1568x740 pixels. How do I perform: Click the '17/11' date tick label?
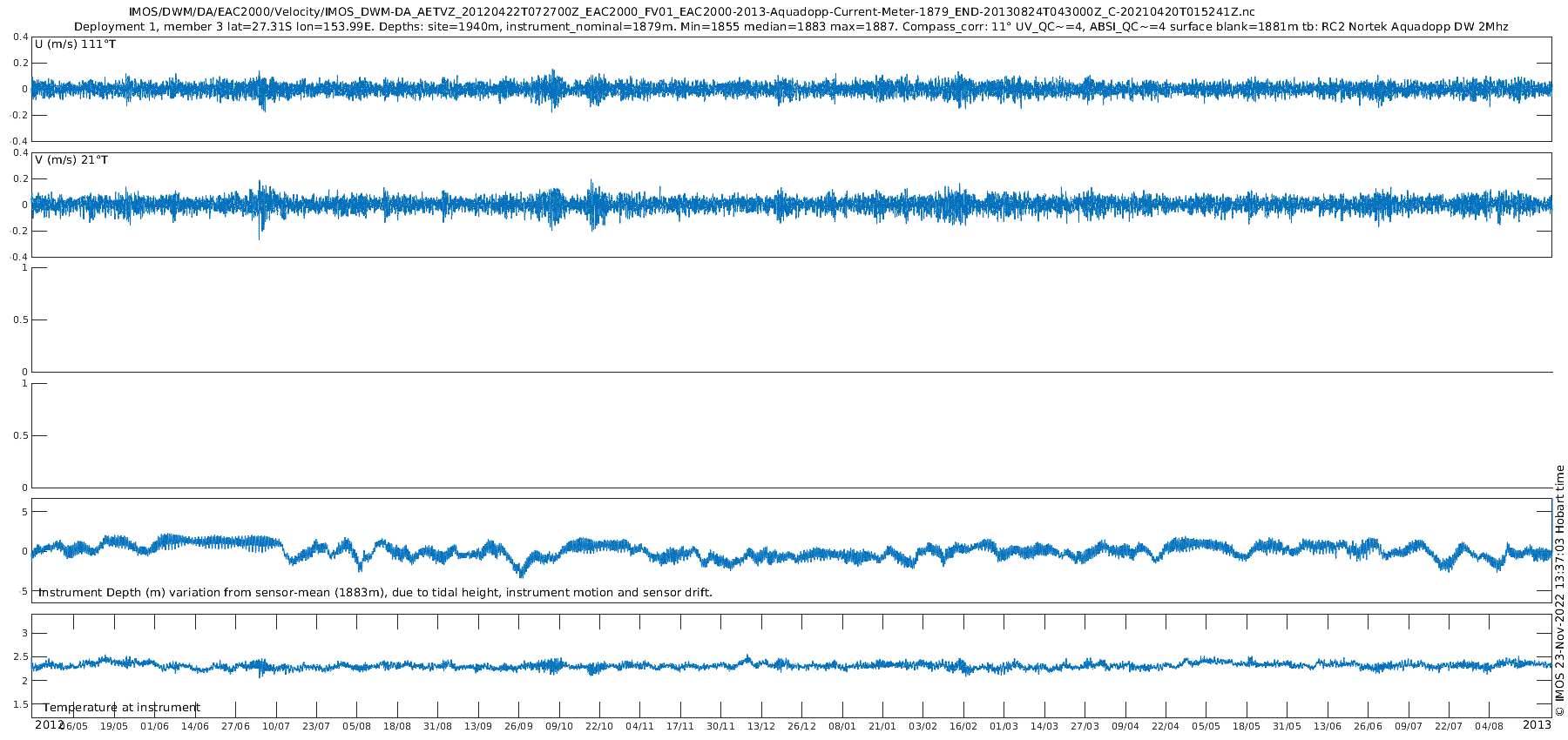(x=680, y=726)
